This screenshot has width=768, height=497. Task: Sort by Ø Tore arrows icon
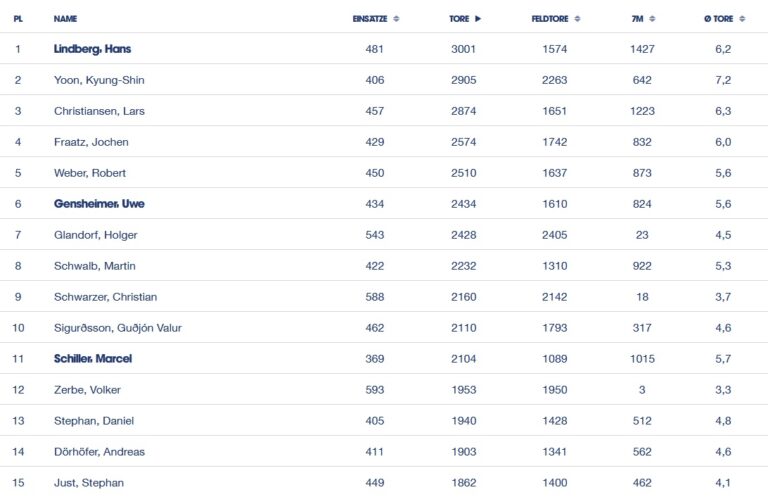pos(742,19)
